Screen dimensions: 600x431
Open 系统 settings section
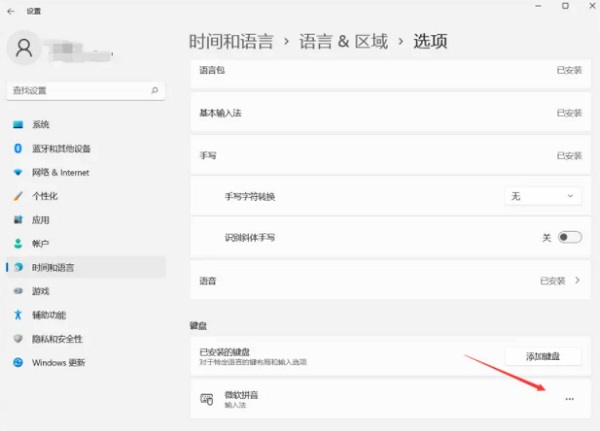pos(86,124)
